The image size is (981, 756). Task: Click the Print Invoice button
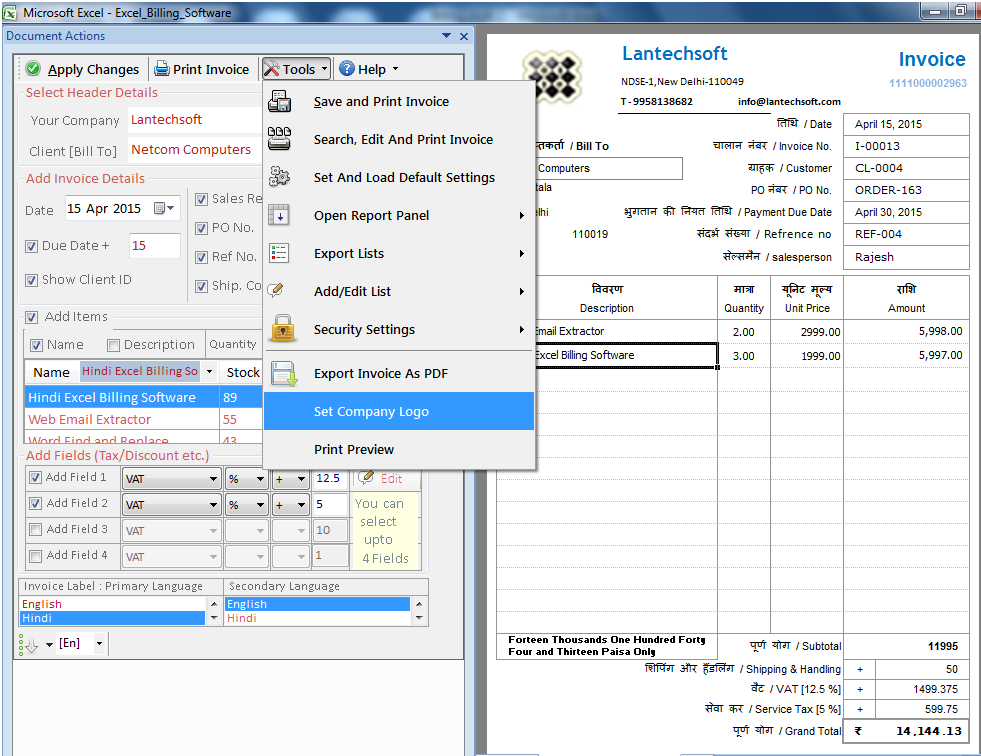coord(201,69)
